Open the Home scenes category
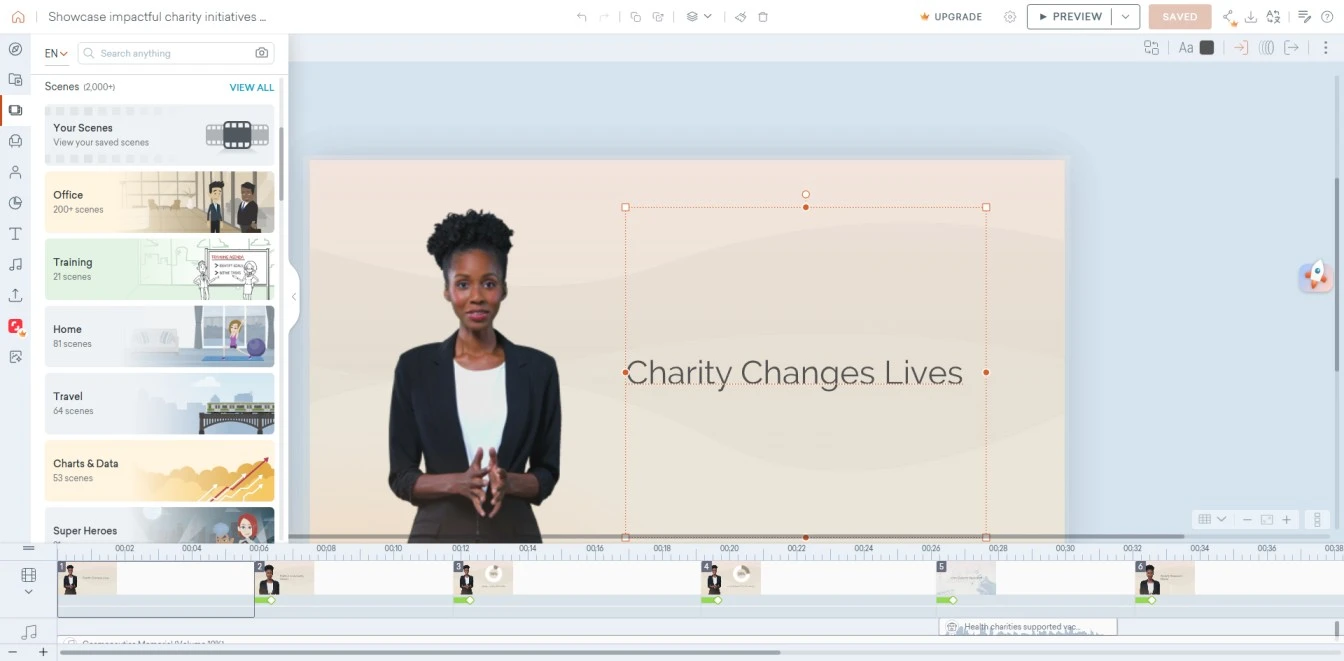1344x661 pixels. click(x=159, y=335)
